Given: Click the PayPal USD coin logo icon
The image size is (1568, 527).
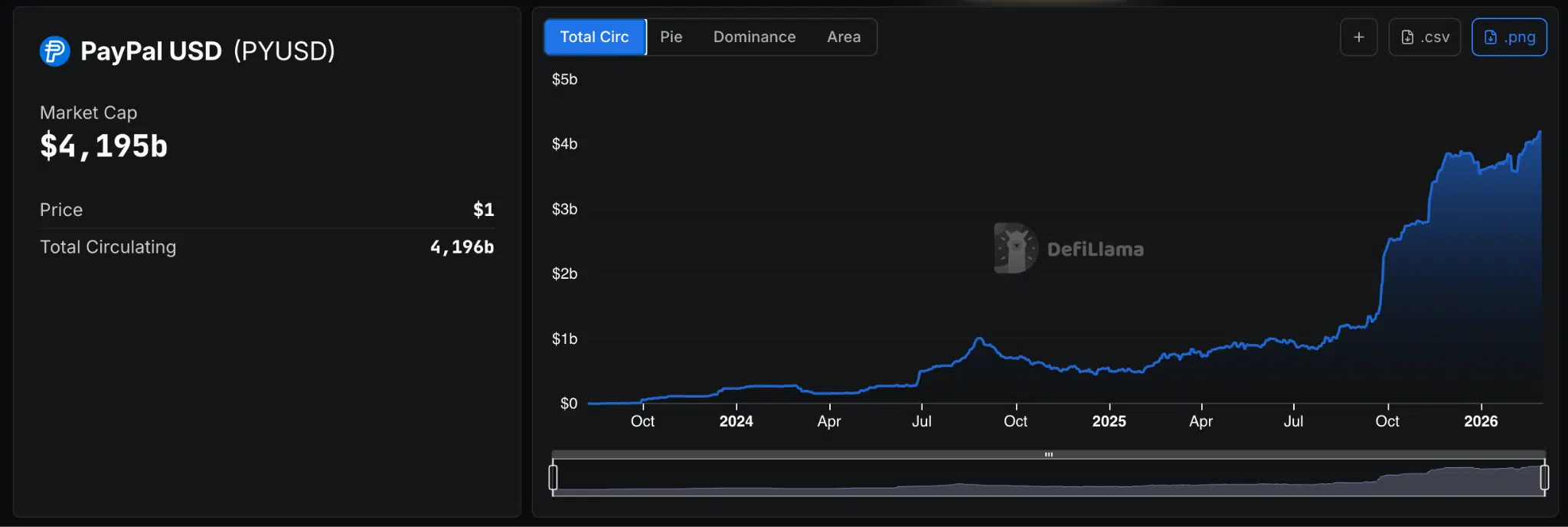Looking at the screenshot, I should (53, 51).
